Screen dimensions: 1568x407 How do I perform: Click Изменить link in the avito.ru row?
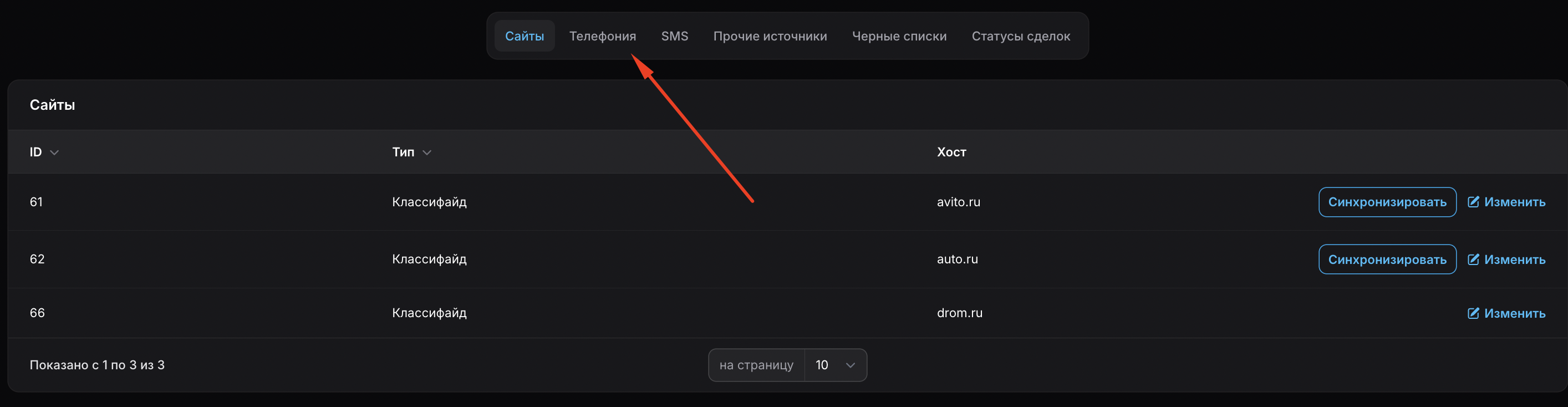click(1514, 202)
